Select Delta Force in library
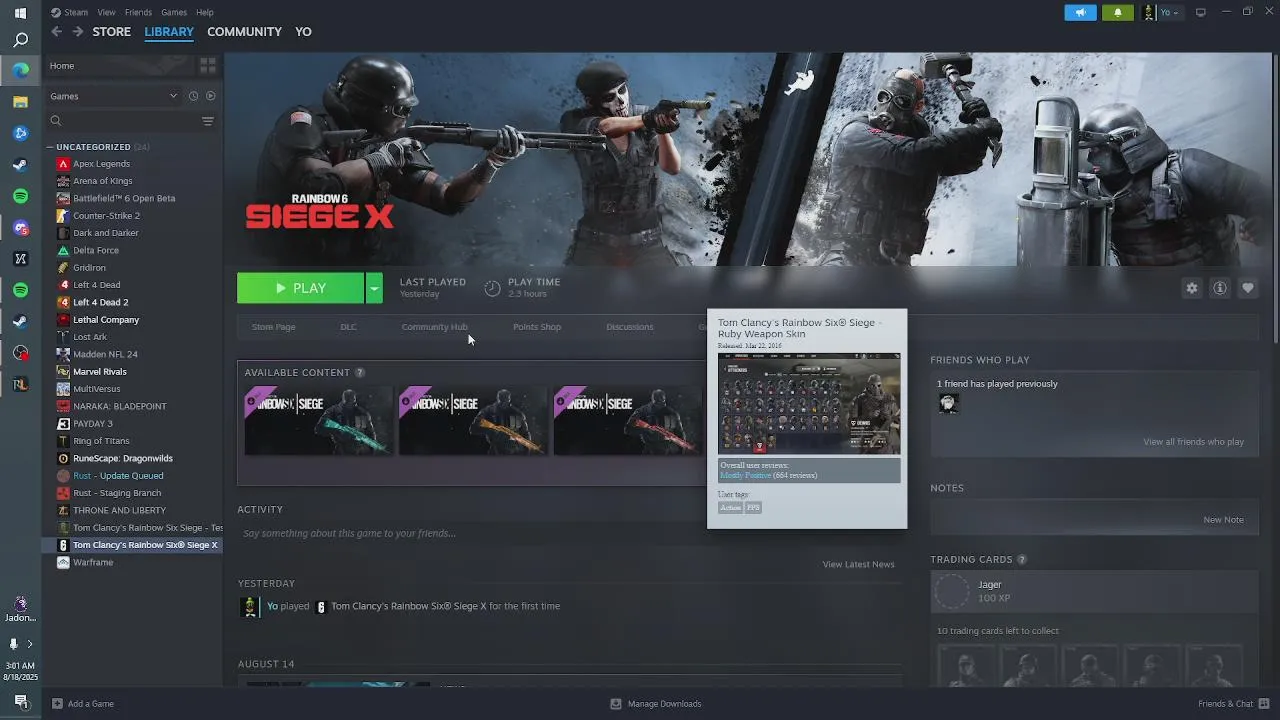This screenshot has width=1280, height=720. pos(96,250)
